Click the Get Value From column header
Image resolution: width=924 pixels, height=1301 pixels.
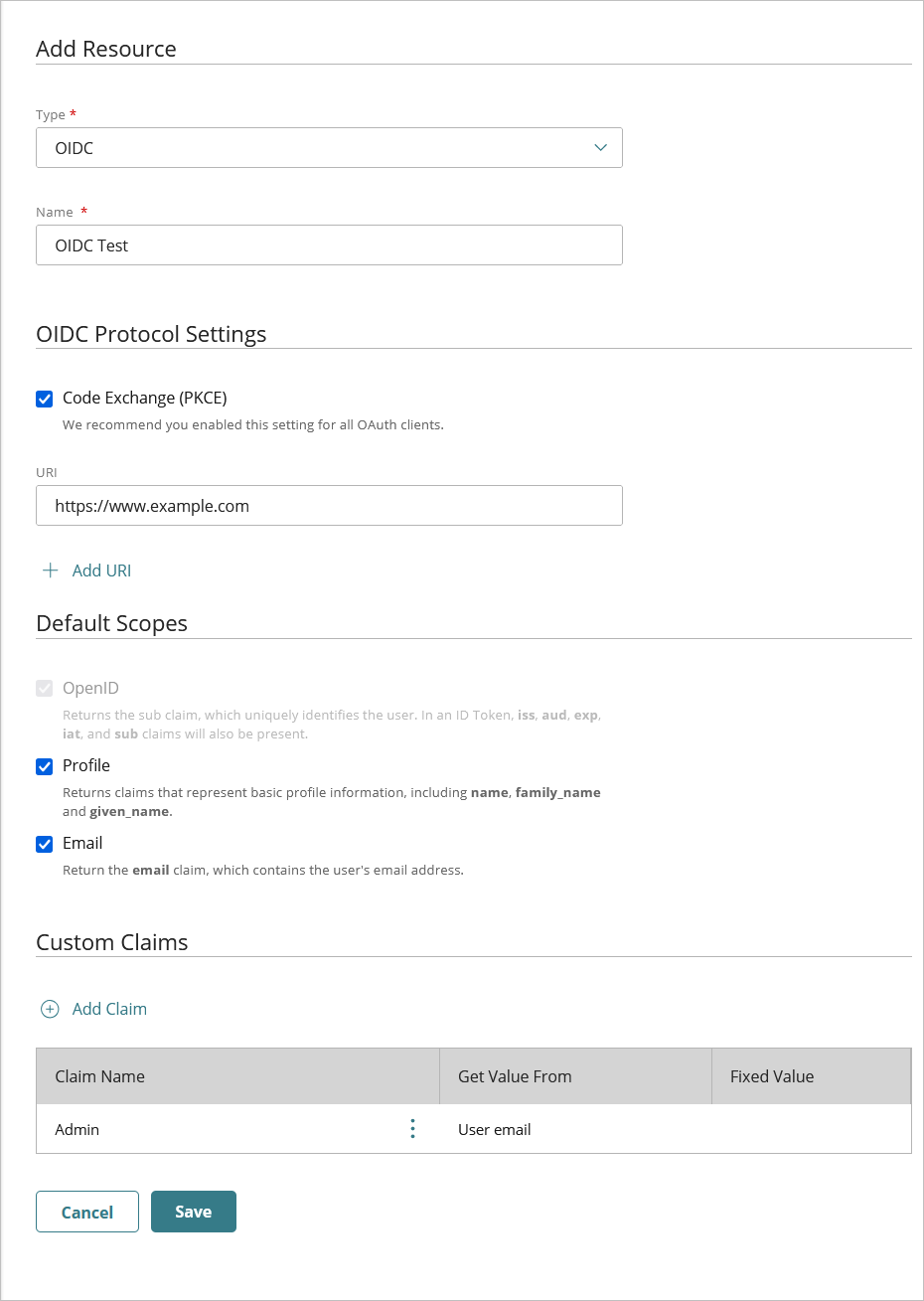click(x=515, y=1076)
